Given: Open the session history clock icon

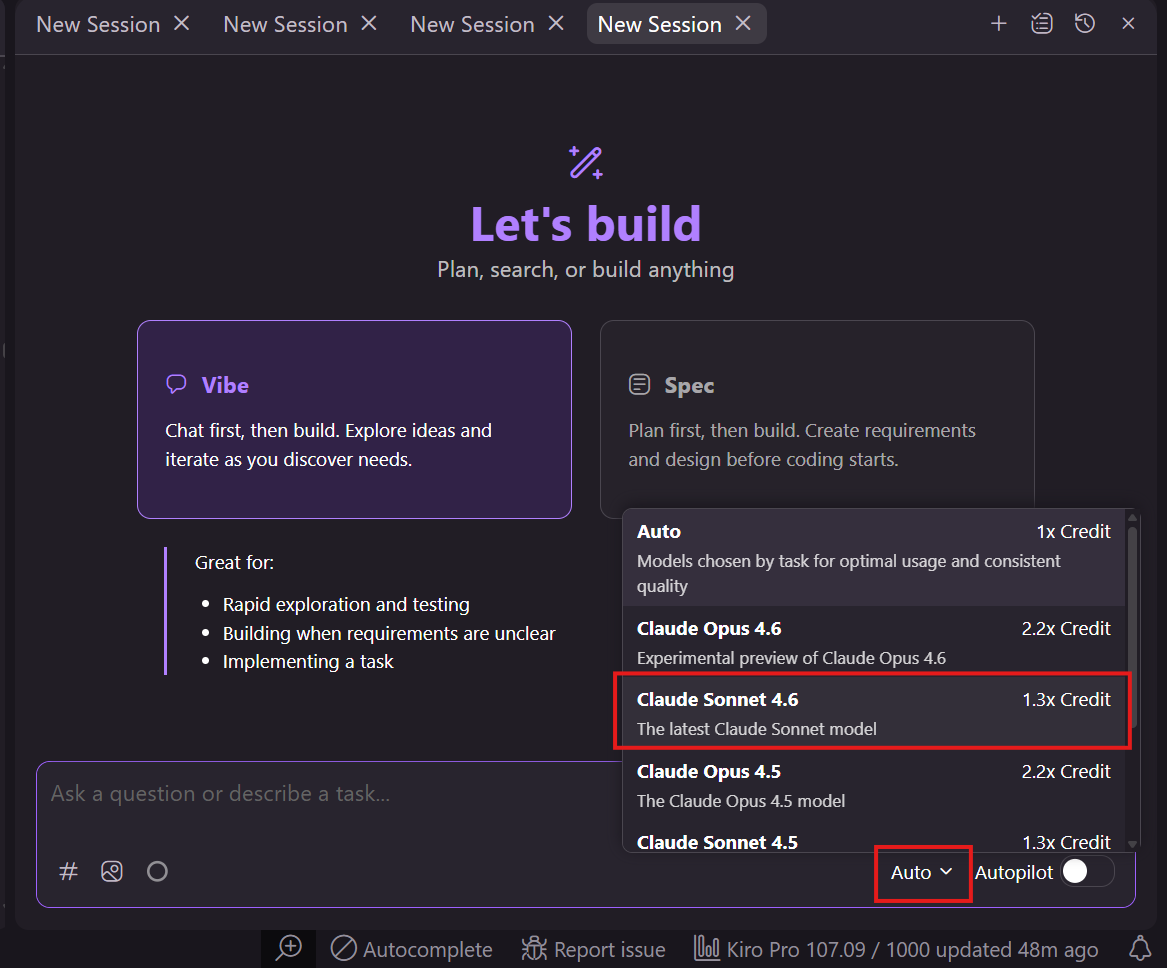Looking at the screenshot, I should [1085, 24].
